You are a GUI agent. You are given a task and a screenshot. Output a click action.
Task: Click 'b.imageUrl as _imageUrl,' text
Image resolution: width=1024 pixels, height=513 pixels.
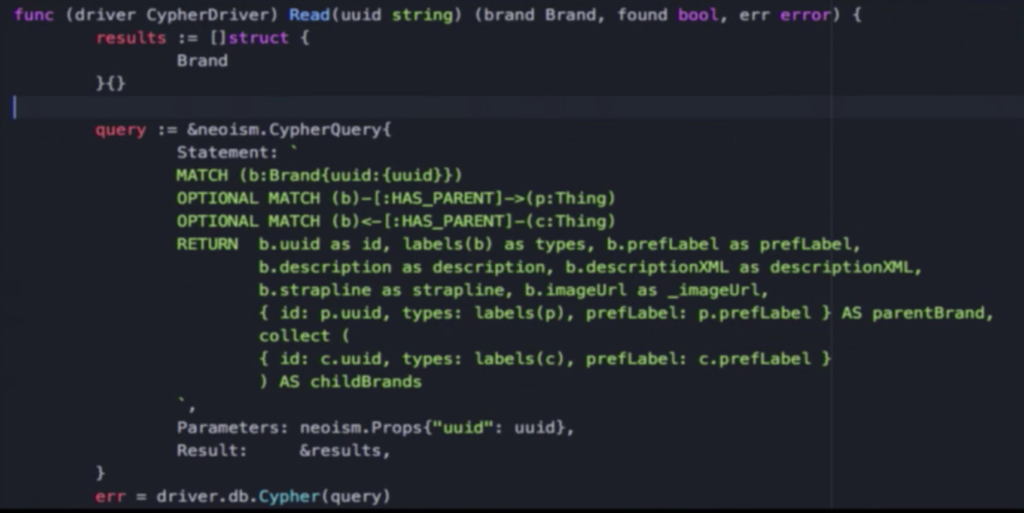tap(647, 290)
